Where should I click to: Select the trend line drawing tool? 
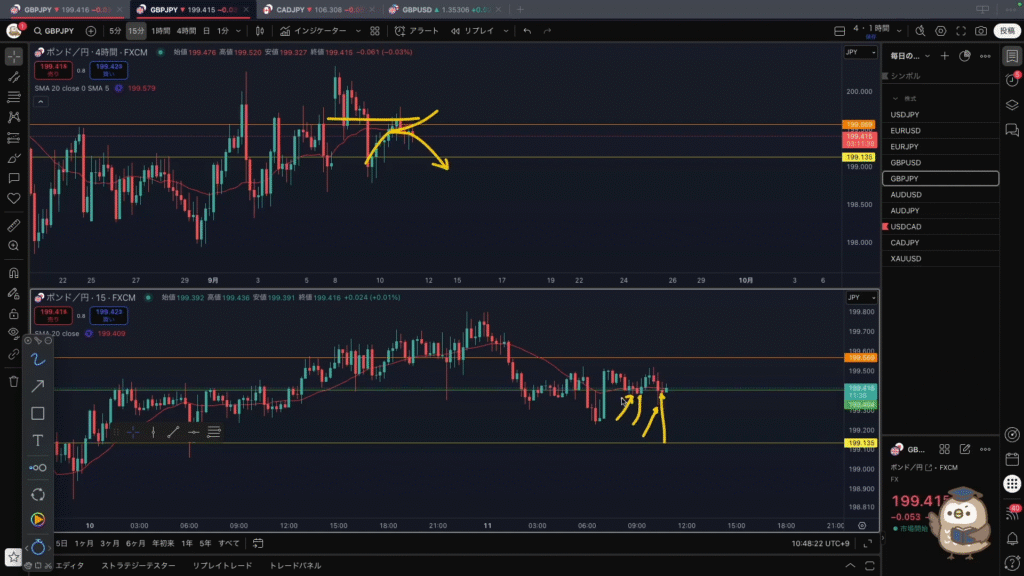click(x=14, y=77)
